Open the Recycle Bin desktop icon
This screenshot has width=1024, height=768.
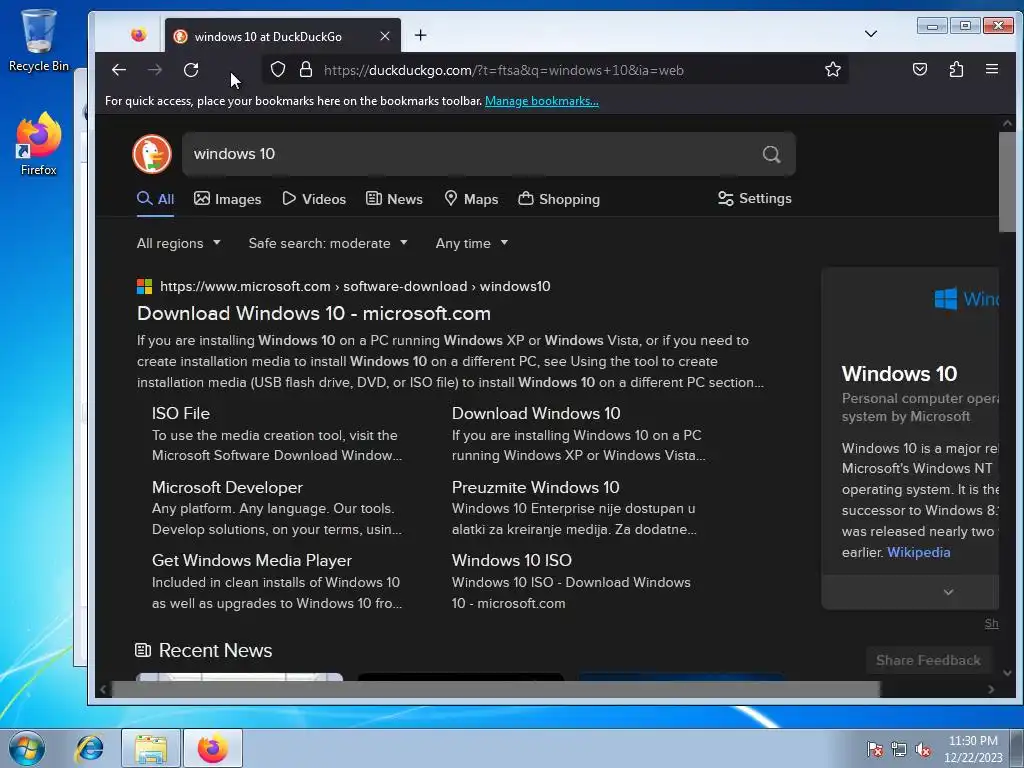[39, 39]
